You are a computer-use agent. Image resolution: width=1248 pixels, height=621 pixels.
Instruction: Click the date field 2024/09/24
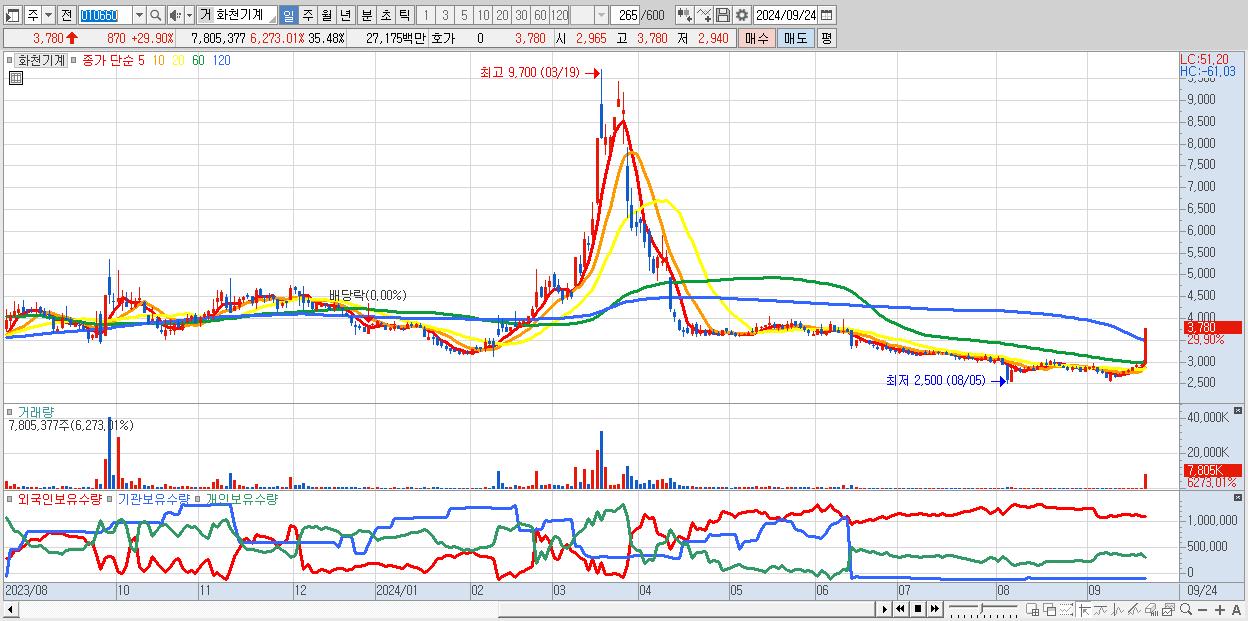785,15
